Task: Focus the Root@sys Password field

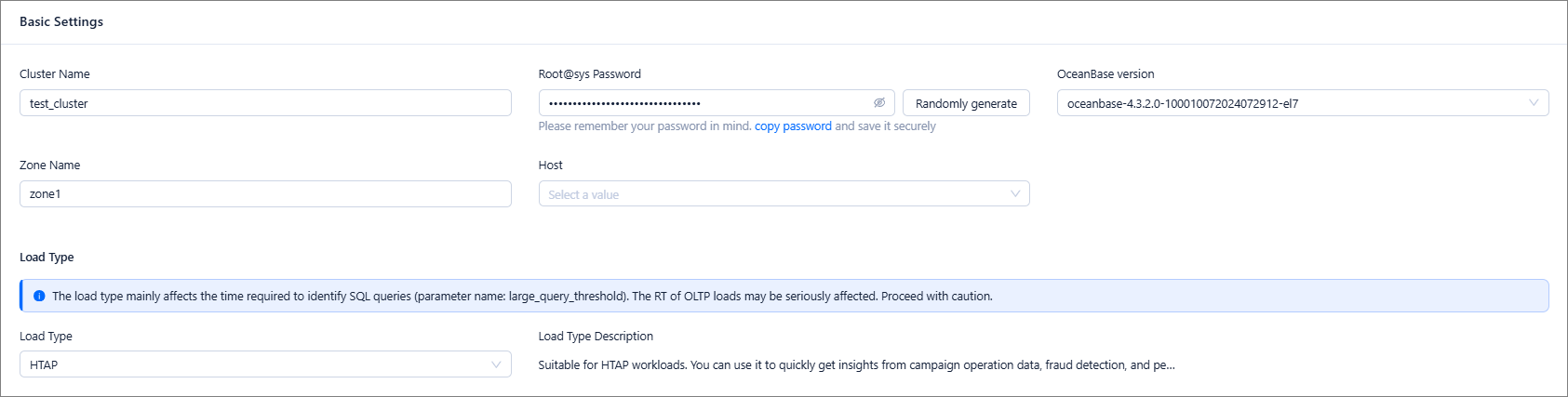Action: pyautogui.click(x=703, y=103)
